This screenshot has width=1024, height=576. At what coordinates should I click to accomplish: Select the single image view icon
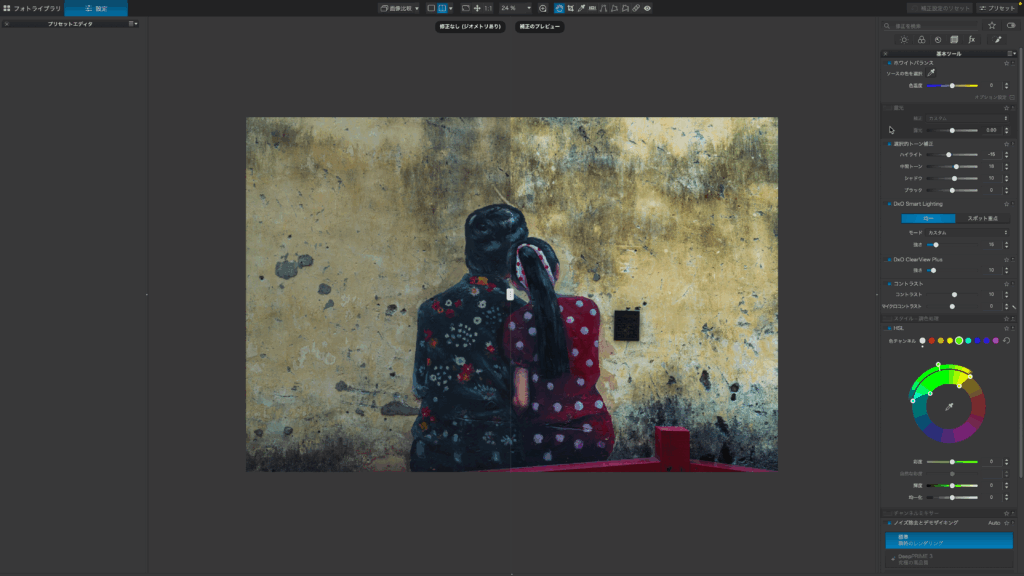coord(431,8)
